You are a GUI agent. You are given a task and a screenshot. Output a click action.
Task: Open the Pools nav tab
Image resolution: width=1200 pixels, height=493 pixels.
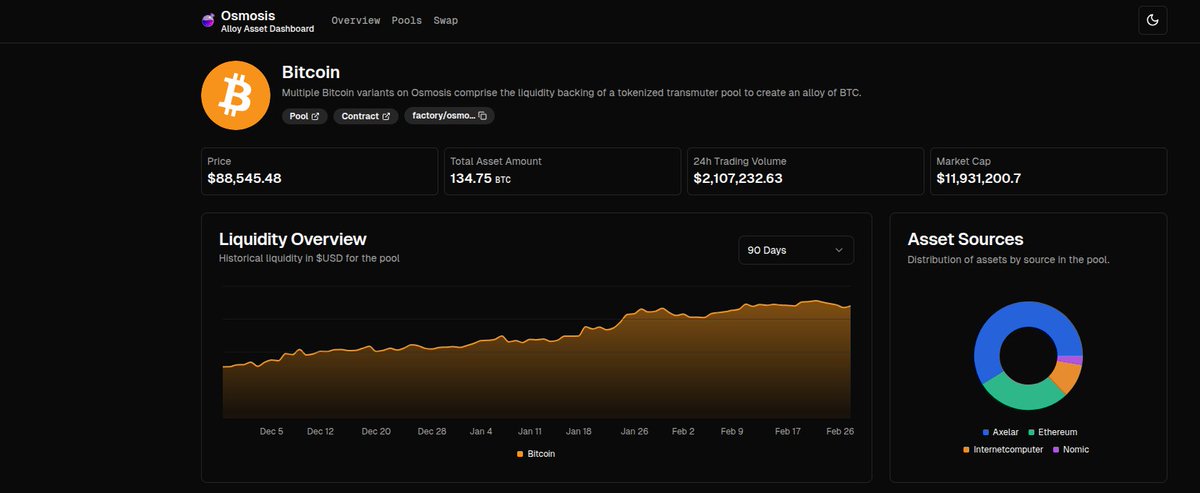pos(407,20)
